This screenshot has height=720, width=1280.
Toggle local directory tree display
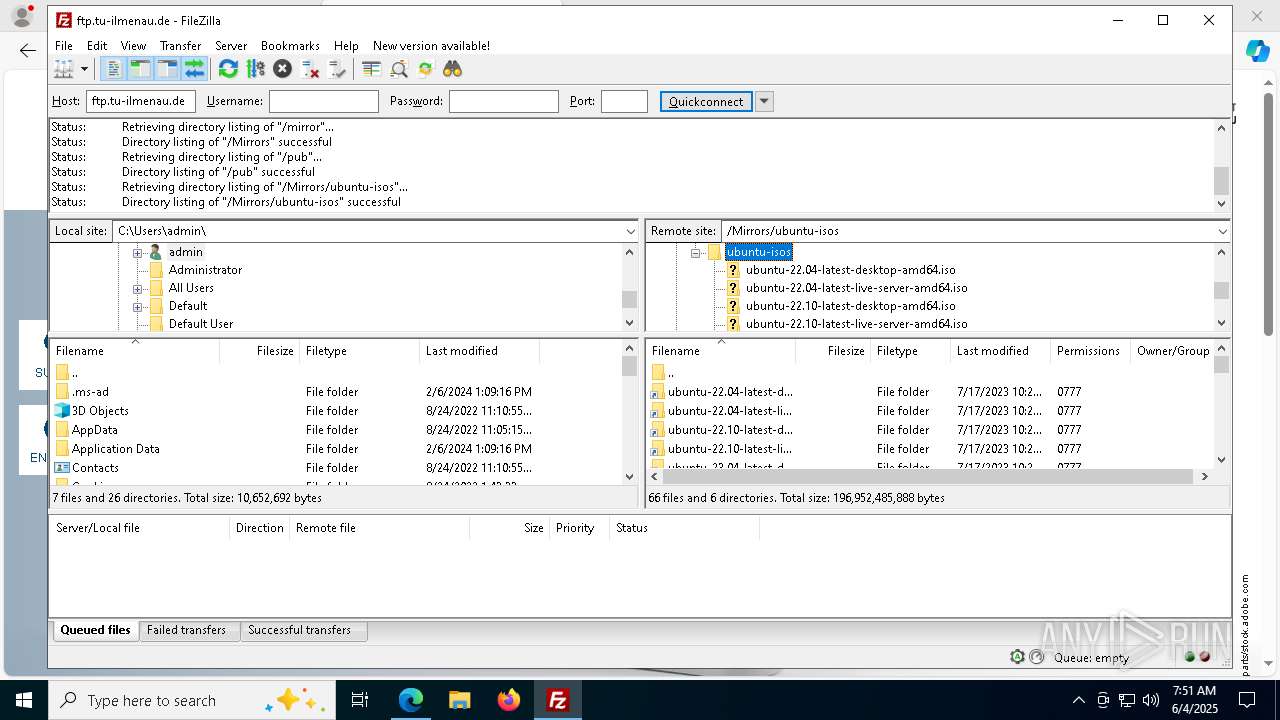click(x=140, y=69)
